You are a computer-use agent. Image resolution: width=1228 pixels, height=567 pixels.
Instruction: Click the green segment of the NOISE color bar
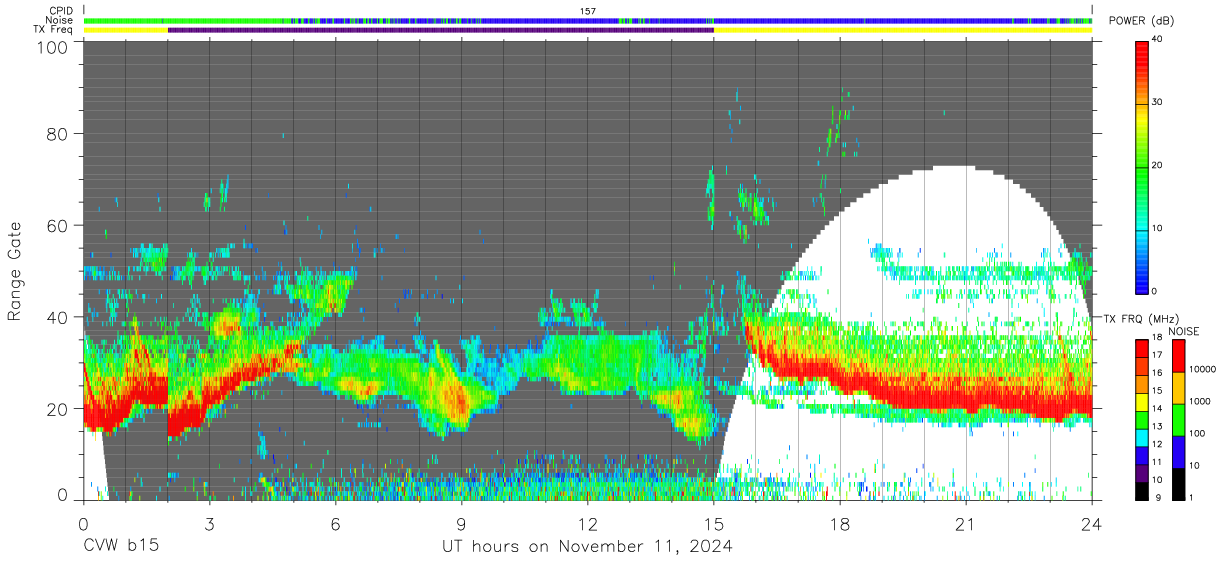pos(1178,420)
